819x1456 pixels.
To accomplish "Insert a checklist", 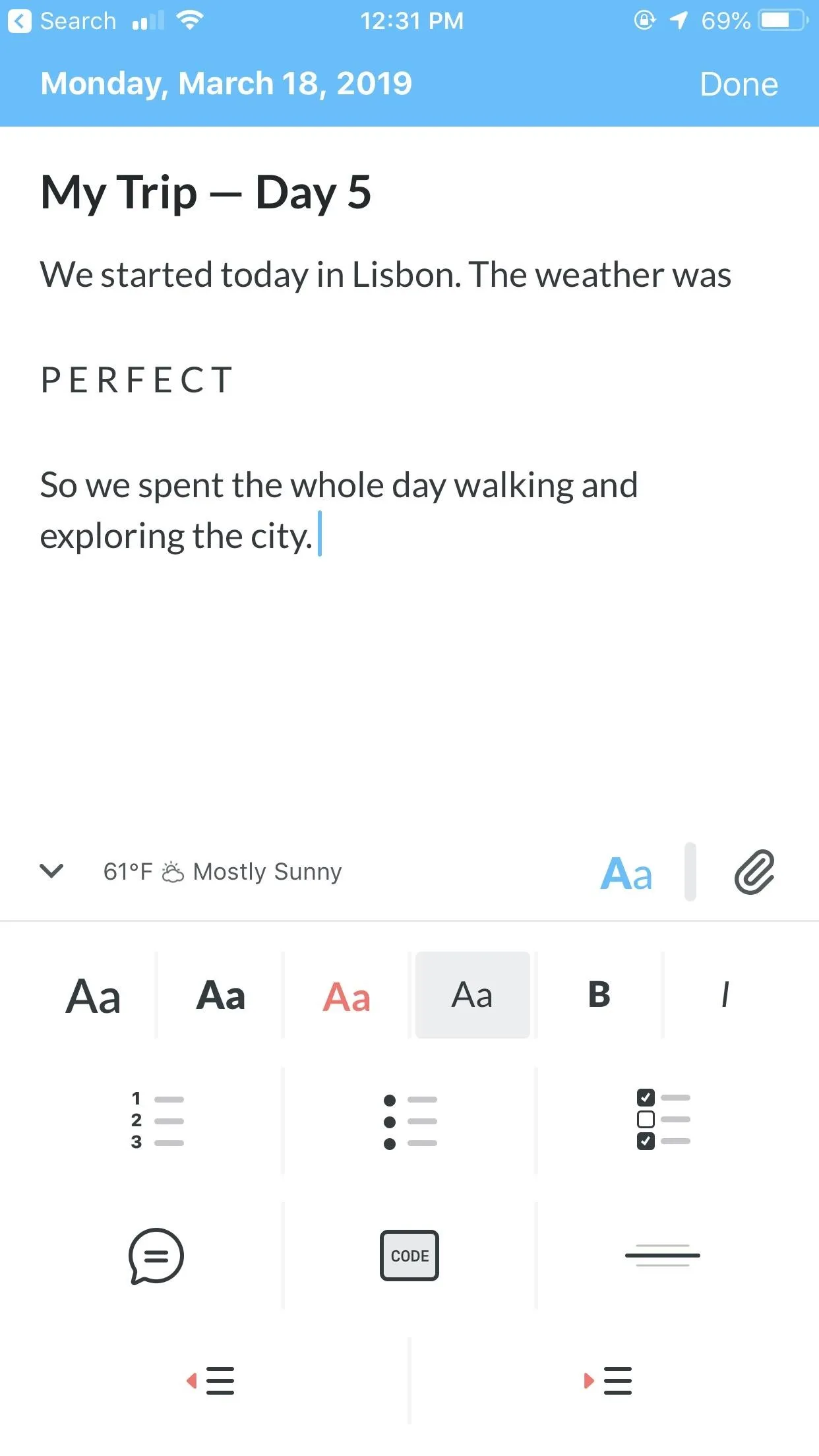I will (663, 1120).
